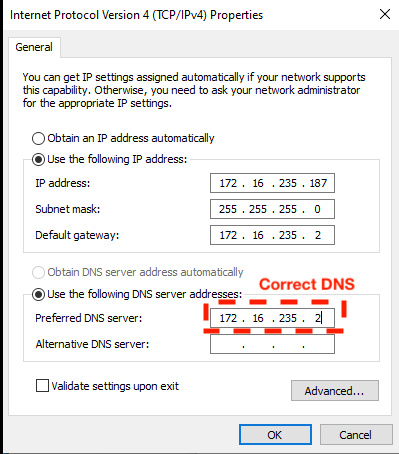Select the General tab
Viewport: 399px width, 454px height.
(34, 47)
